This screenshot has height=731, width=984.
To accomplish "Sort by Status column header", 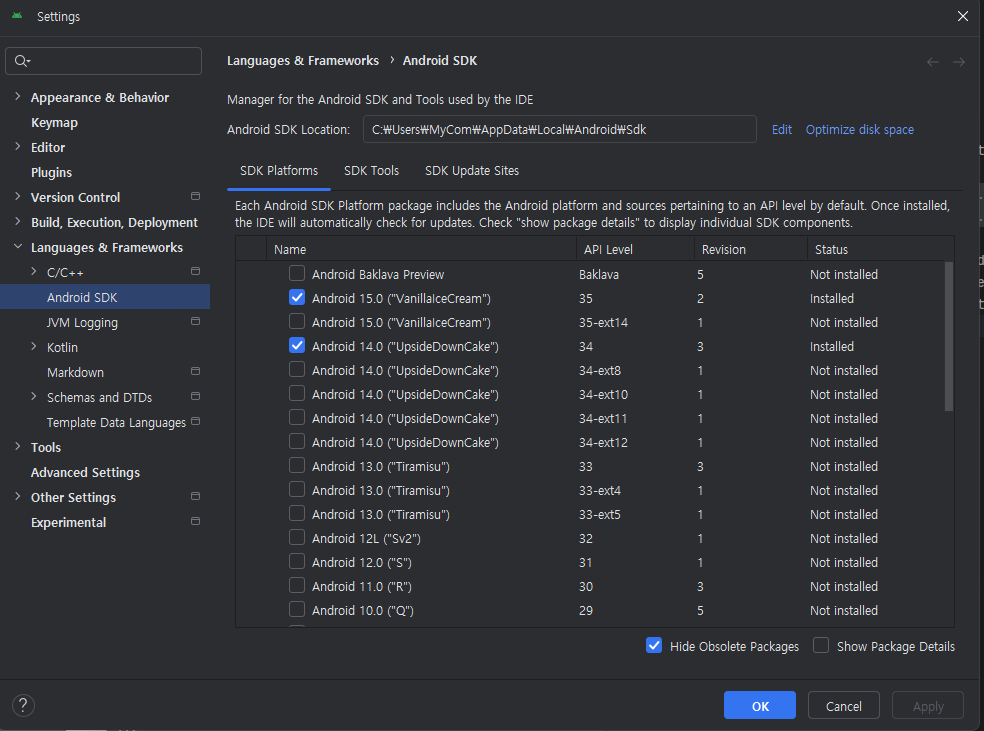I will (880, 249).
